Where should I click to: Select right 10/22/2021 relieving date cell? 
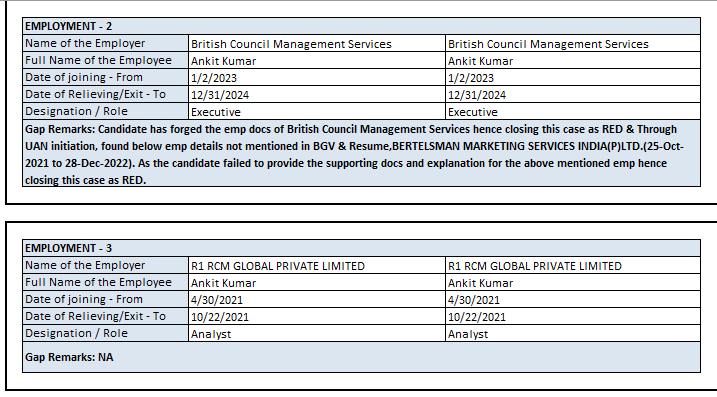coord(573,316)
